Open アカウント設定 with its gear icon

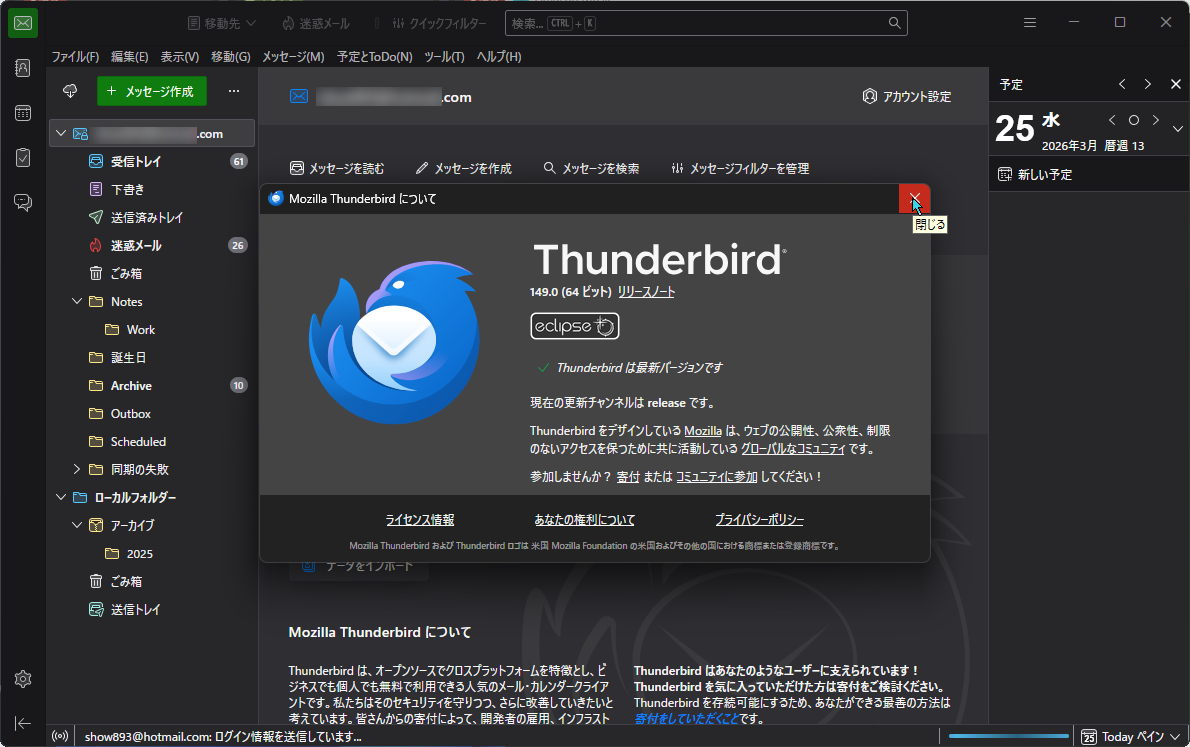click(x=869, y=96)
